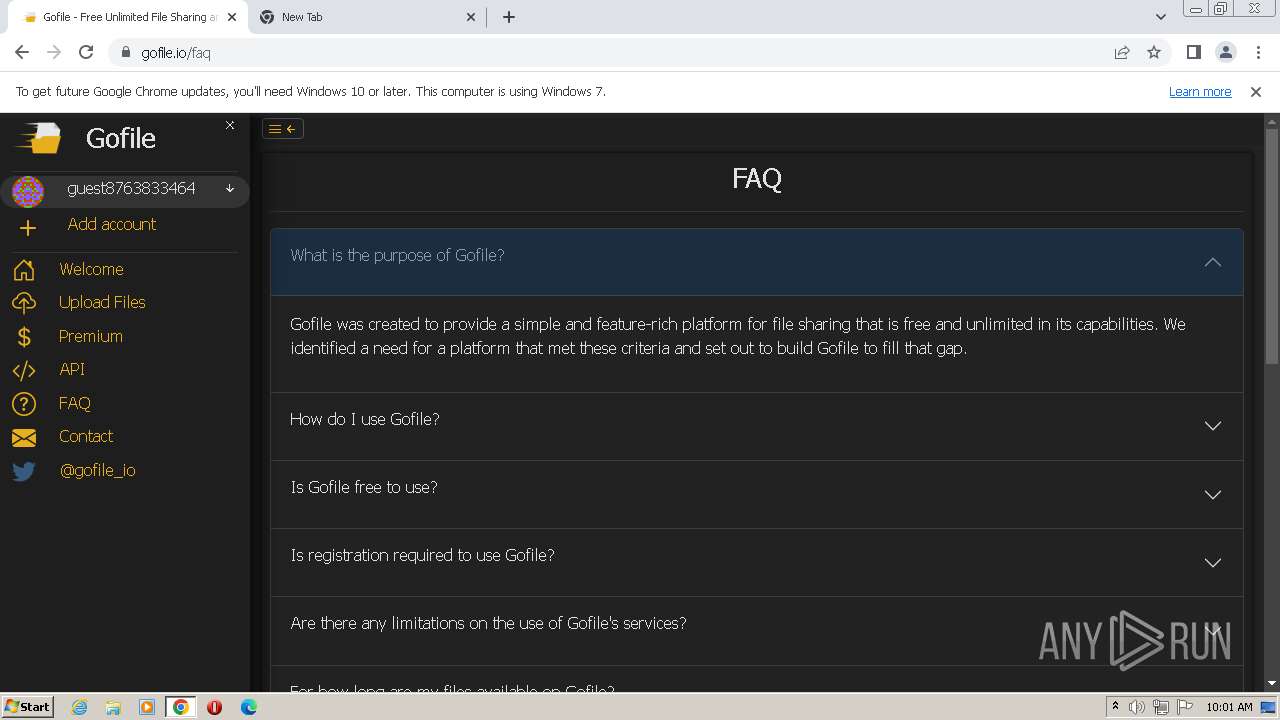Open the guest8763833464 account dropdown arrow
The width and height of the screenshot is (1280, 720).
230,188
